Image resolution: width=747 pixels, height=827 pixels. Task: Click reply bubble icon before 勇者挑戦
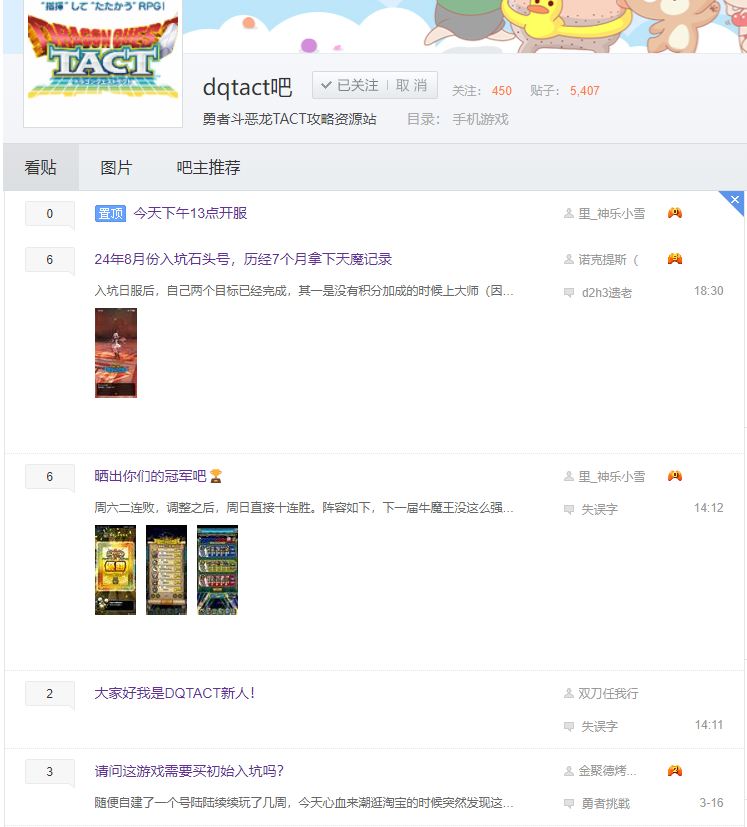569,804
